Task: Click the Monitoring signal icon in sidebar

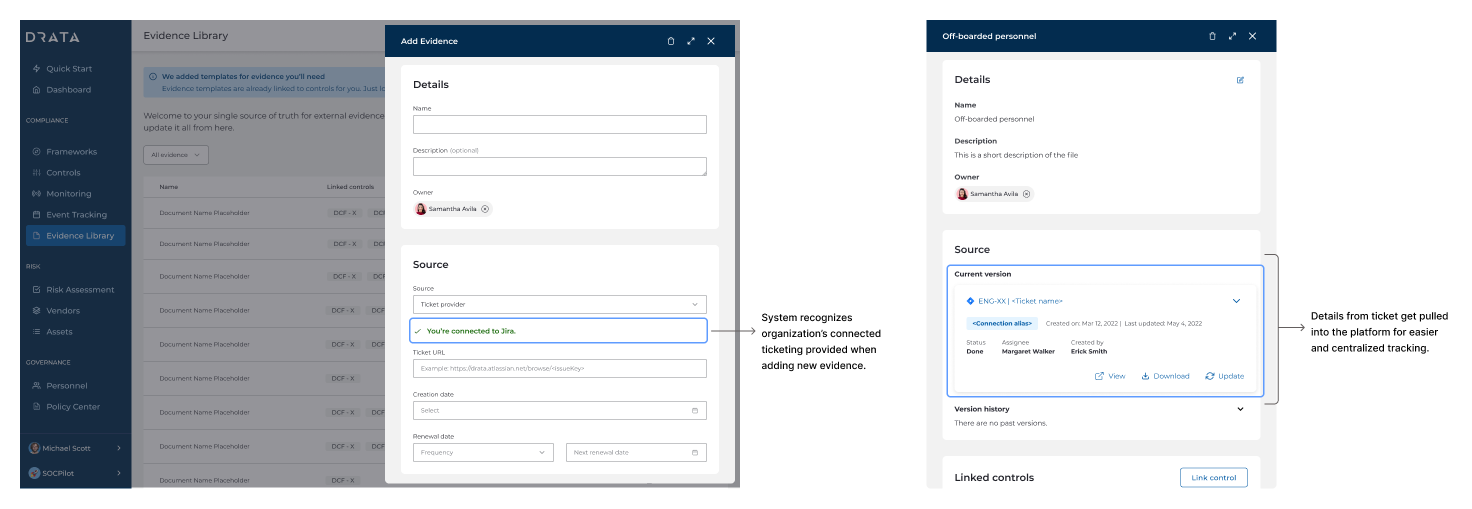Action: [37, 194]
